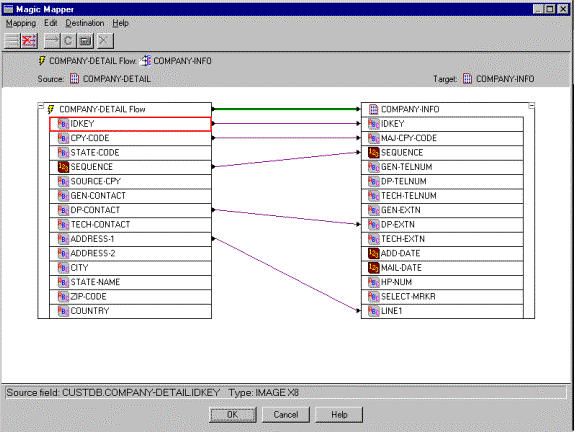Open the Destination menu
The image size is (575, 433).
point(85,23)
